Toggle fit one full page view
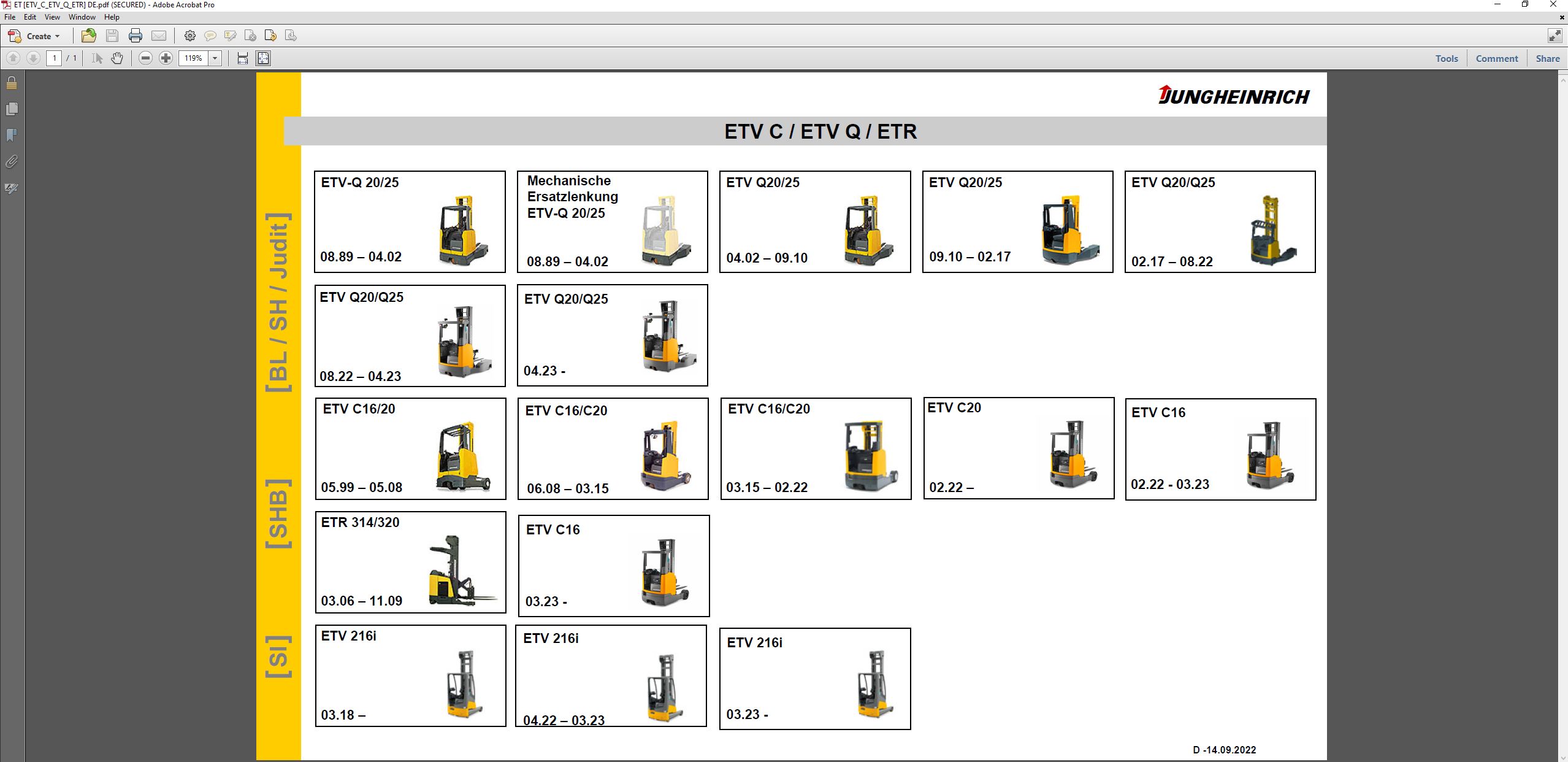The image size is (1568, 762). [x=263, y=58]
